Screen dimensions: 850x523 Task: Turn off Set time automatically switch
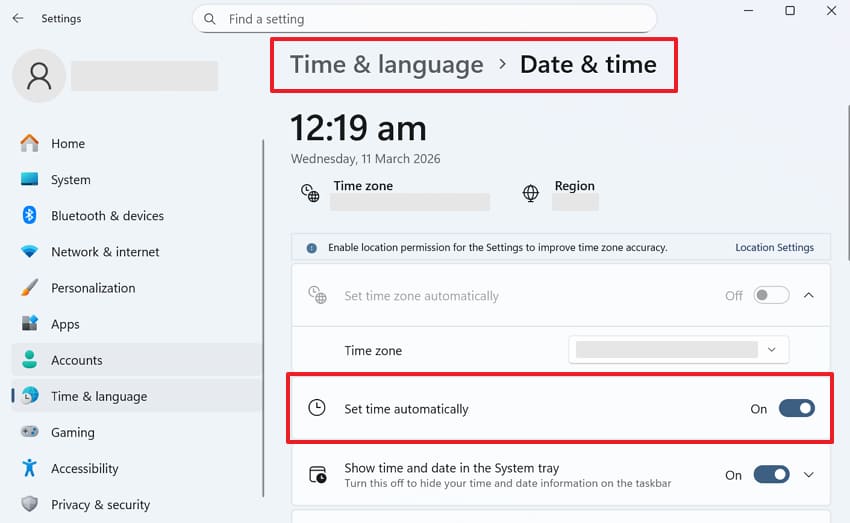pyautogui.click(x=796, y=408)
